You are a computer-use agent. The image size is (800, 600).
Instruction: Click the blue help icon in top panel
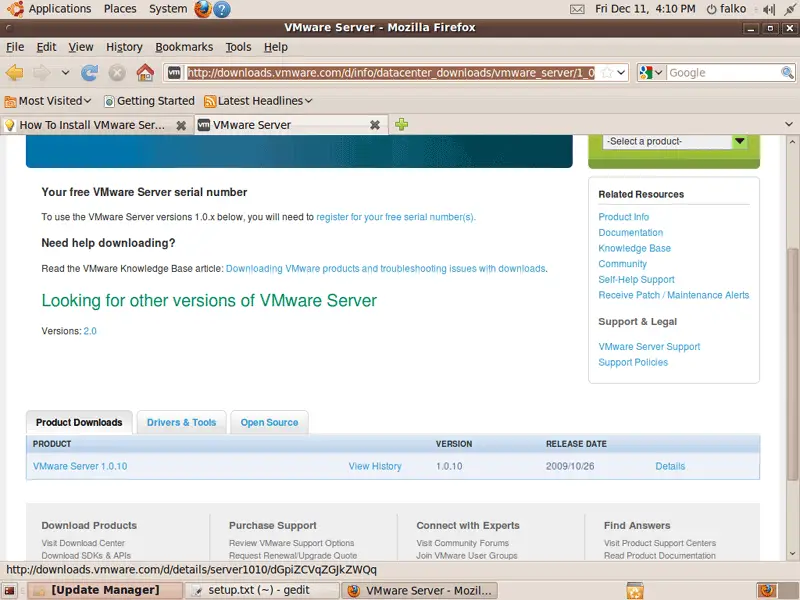point(221,9)
